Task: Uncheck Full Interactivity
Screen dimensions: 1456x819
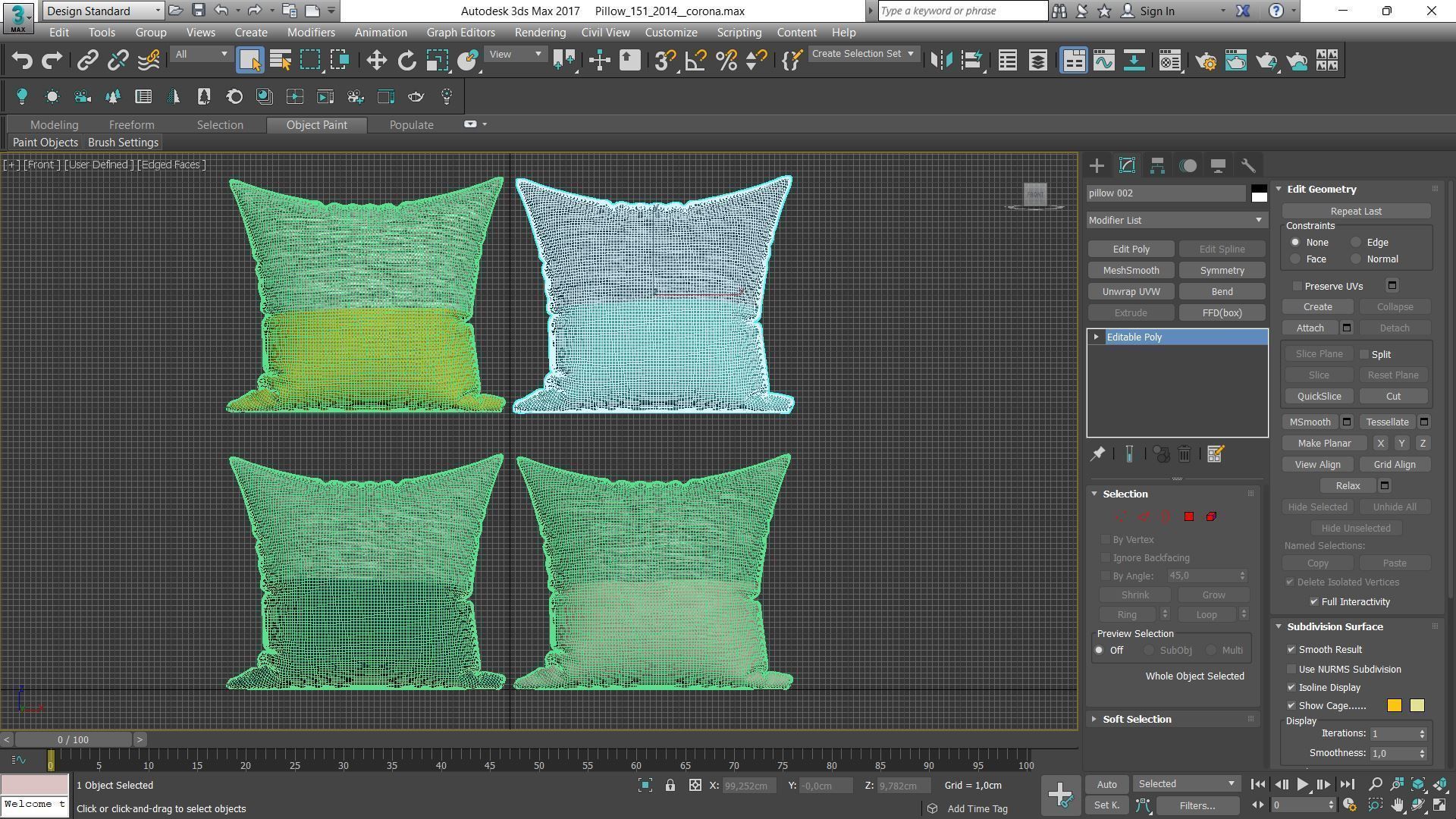Action: [x=1314, y=601]
